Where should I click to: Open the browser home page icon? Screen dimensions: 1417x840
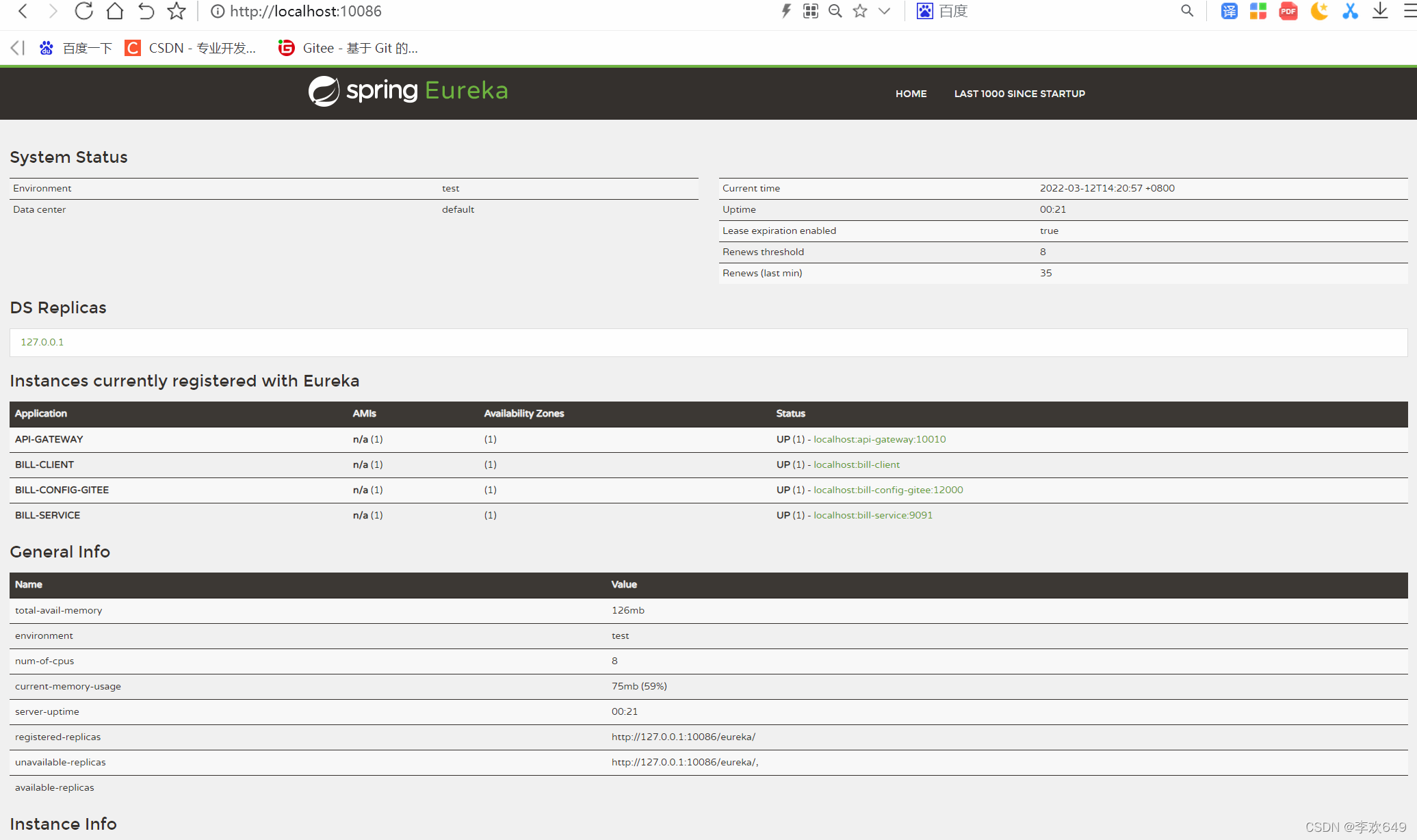[x=115, y=11]
